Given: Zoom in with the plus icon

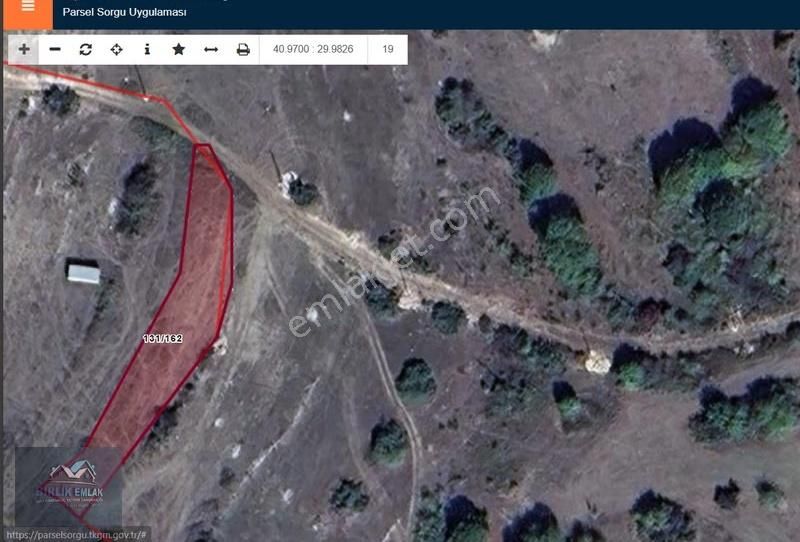Looking at the screenshot, I should pos(23,50).
